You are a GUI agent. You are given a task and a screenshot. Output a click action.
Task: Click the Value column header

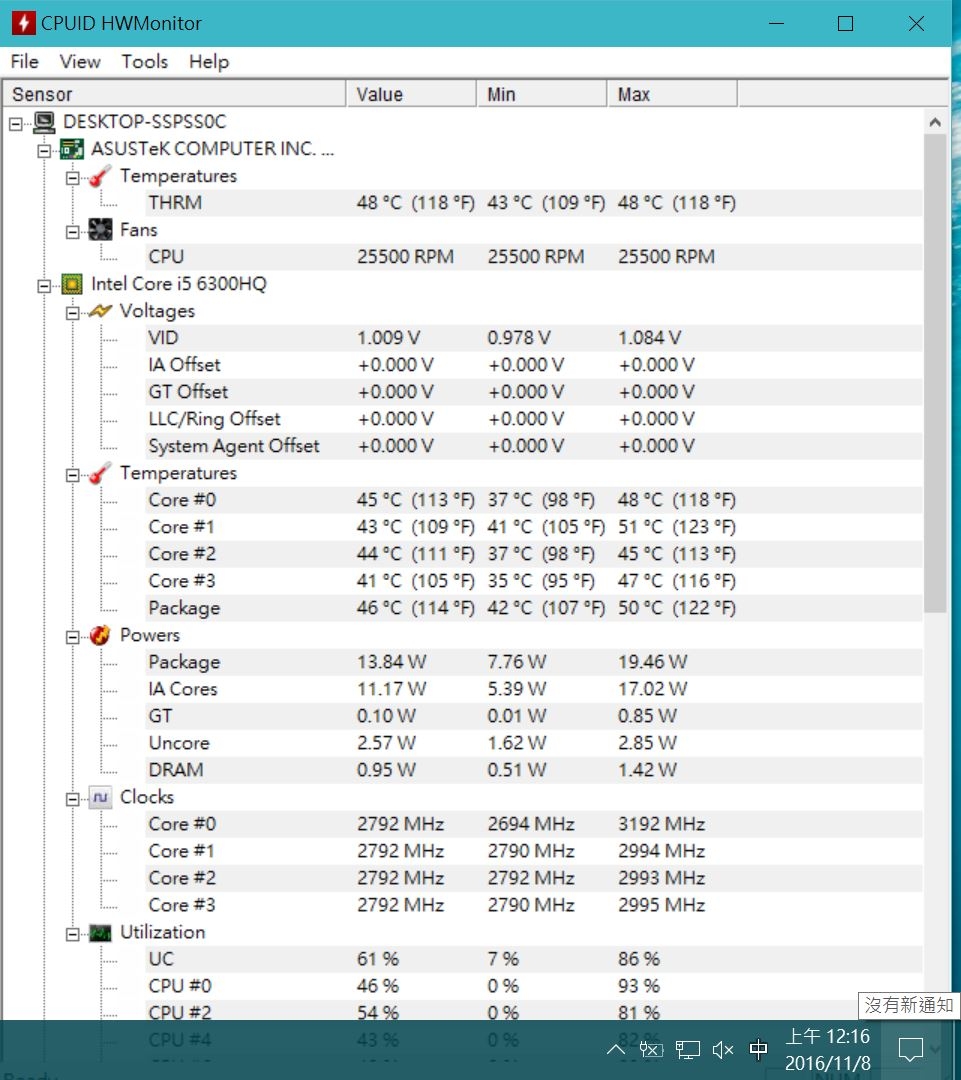[411, 94]
